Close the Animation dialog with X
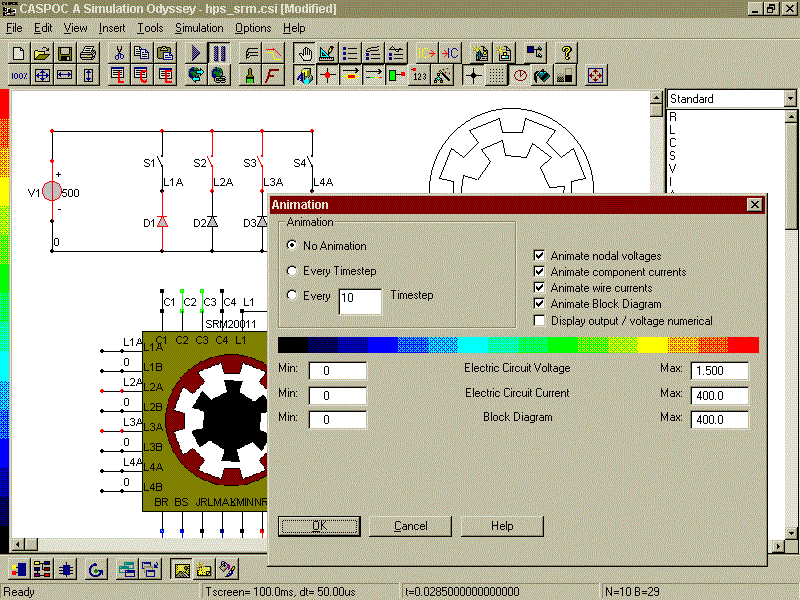Screen dimensions: 800x600 pyautogui.click(x=755, y=205)
